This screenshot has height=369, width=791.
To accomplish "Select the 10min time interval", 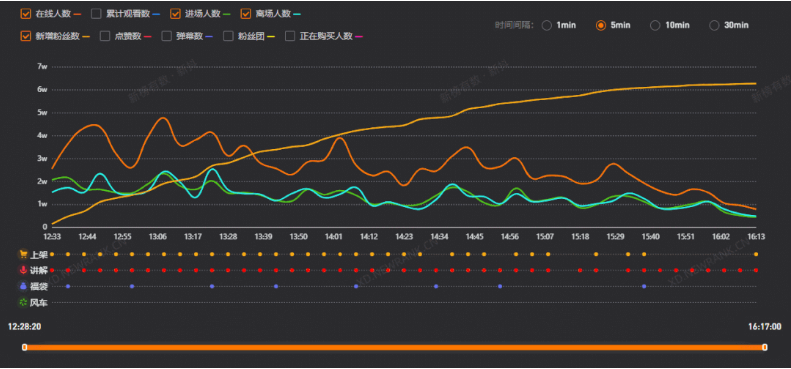I will pos(655,25).
